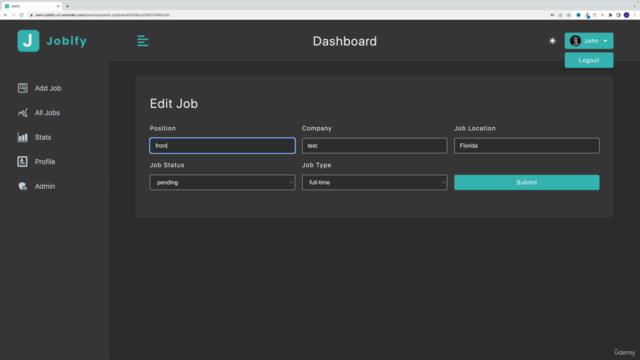Click the Profile icon in the sidebar
Image resolution: width=640 pixels, height=360 pixels.
(22, 162)
